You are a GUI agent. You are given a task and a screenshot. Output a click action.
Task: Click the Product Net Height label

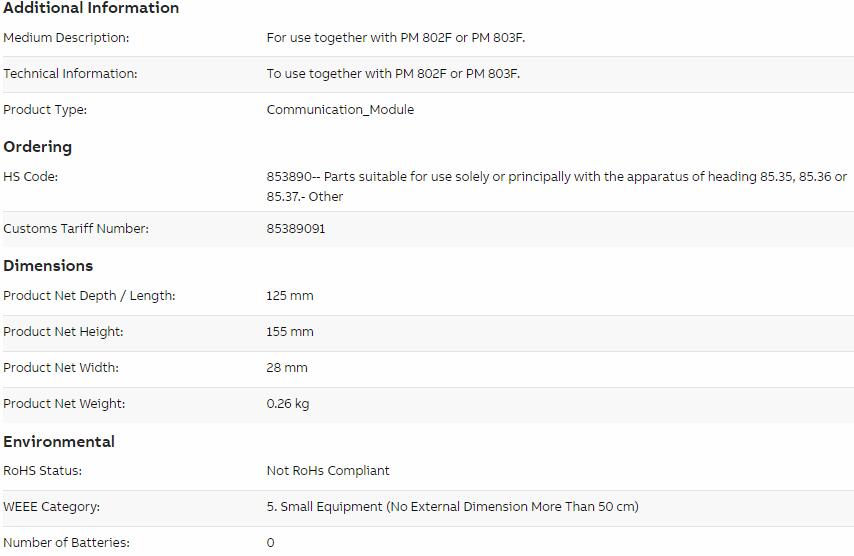click(x=63, y=332)
